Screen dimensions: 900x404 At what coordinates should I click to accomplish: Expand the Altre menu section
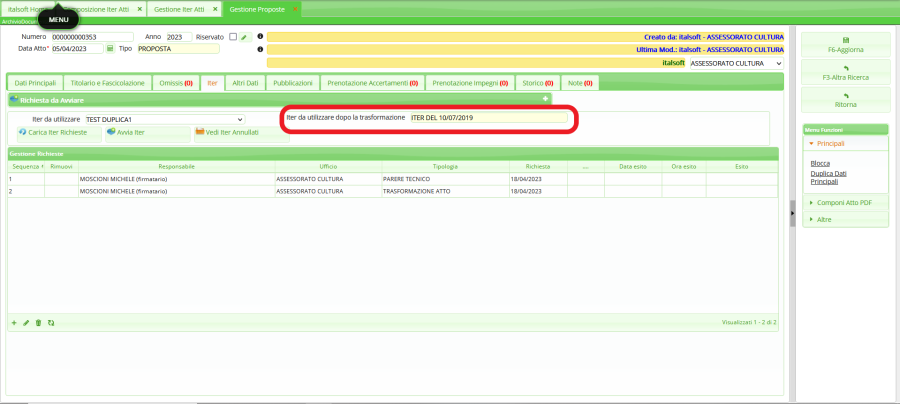pyautogui.click(x=844, y=219)
